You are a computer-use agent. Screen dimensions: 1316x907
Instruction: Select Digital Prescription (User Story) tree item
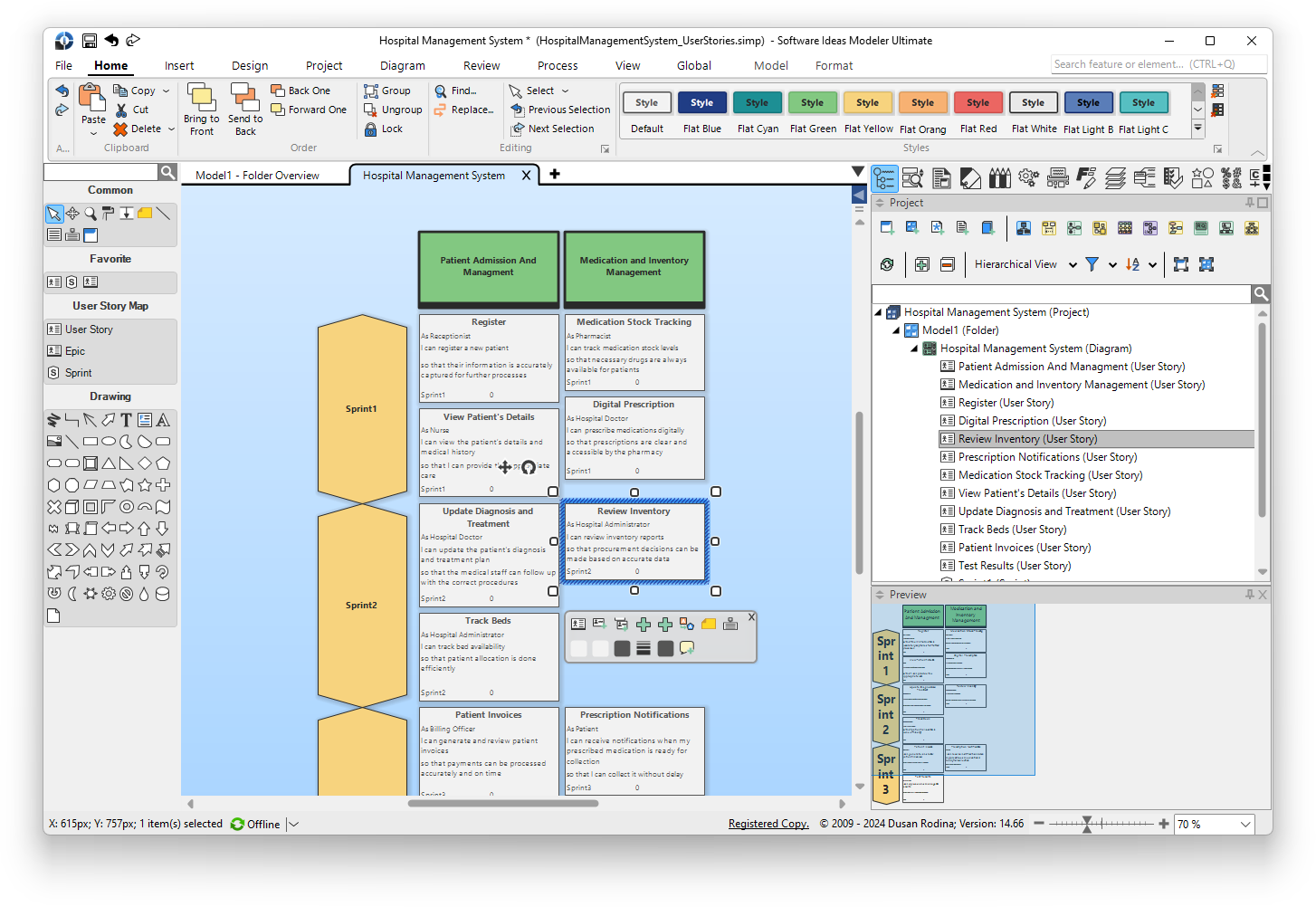[x=1032, y=421]
